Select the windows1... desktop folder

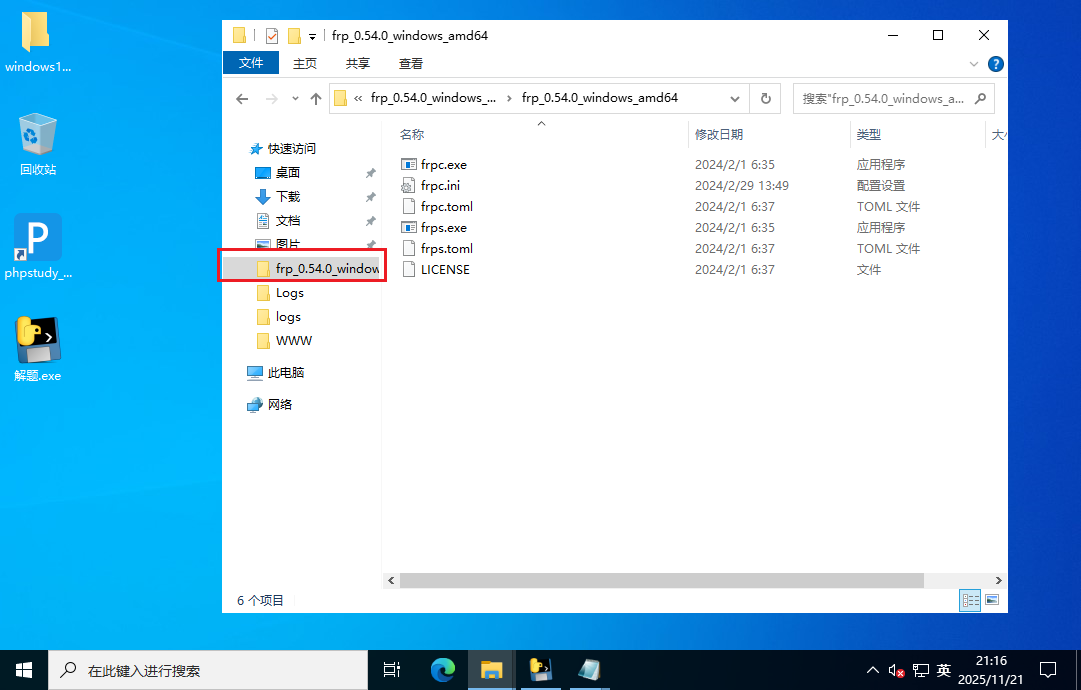[x=37, y=43]
